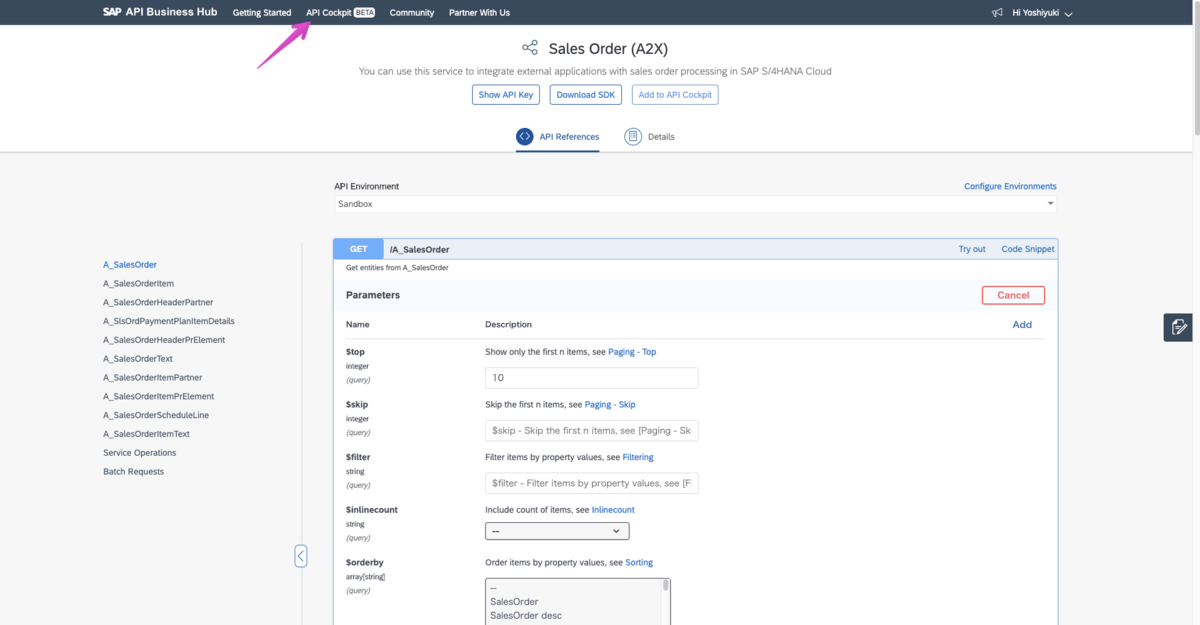Select A_SalesOrderItemPrElement in sidebar
Image resolution: width=1200 pixels, height=625 pixels.
click(x=159, y=396)
